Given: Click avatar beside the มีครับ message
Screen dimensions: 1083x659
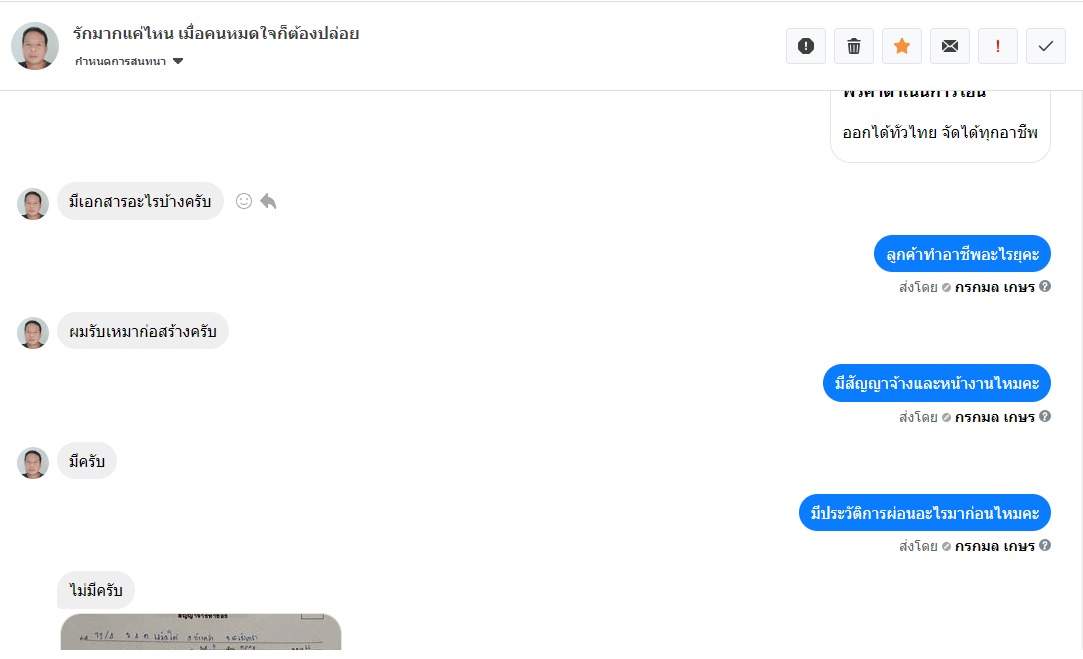Looking at the screenshot, I should coord(32,463).
